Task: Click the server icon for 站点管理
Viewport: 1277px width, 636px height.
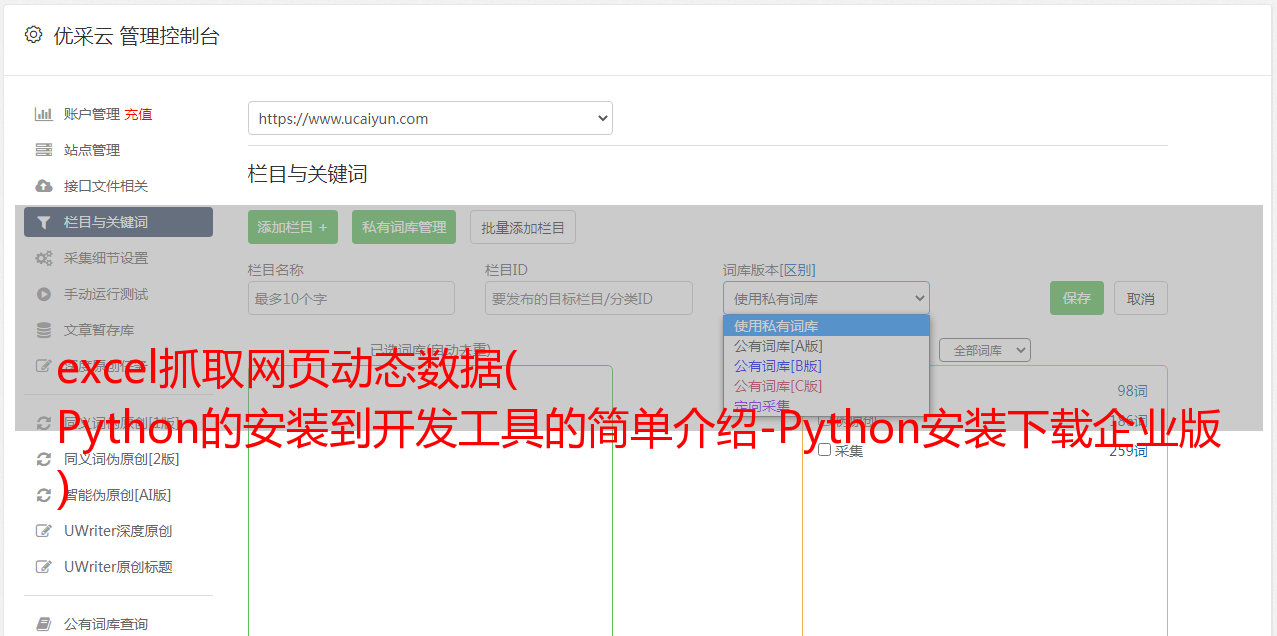Action: (43, 150)
